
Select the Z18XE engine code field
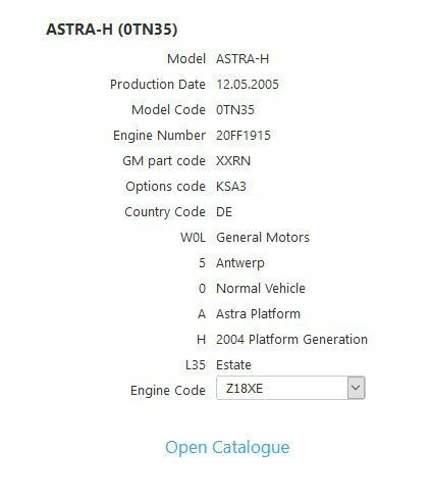click(291, 388)
